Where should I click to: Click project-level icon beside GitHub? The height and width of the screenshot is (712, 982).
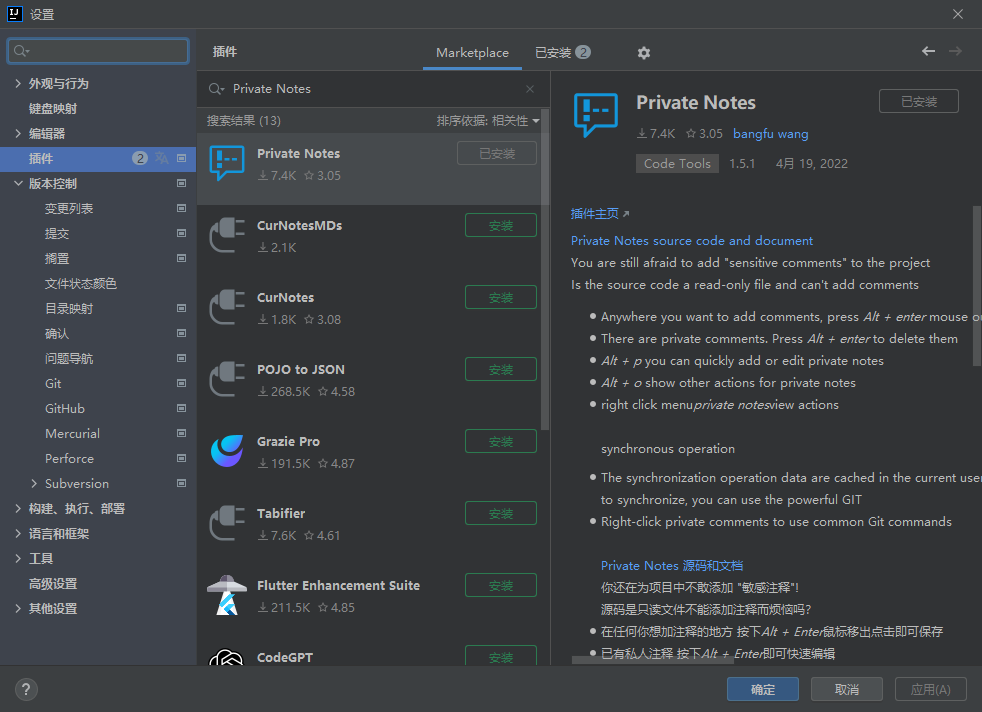[182, 408]
